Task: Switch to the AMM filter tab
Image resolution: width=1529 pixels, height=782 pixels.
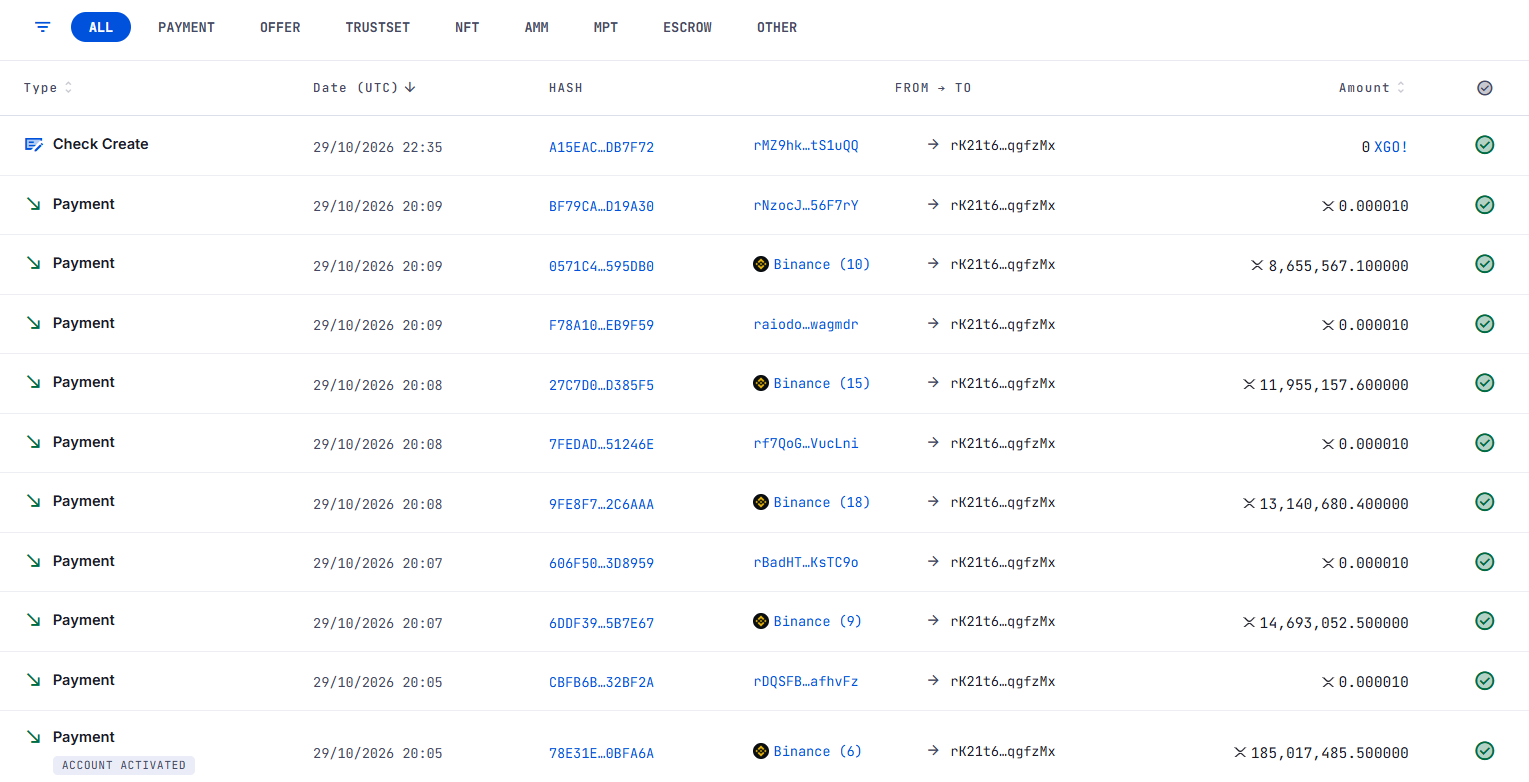Action: (x=537, y=27)
